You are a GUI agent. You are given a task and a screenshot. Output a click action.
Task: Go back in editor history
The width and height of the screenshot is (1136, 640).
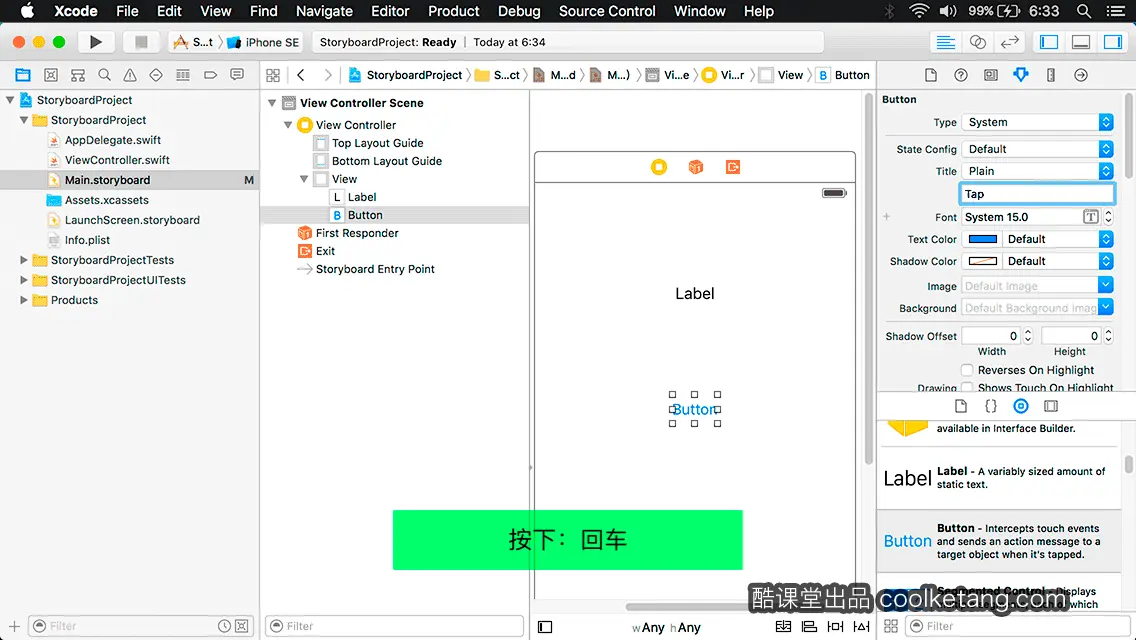click(x=301, y=75)
